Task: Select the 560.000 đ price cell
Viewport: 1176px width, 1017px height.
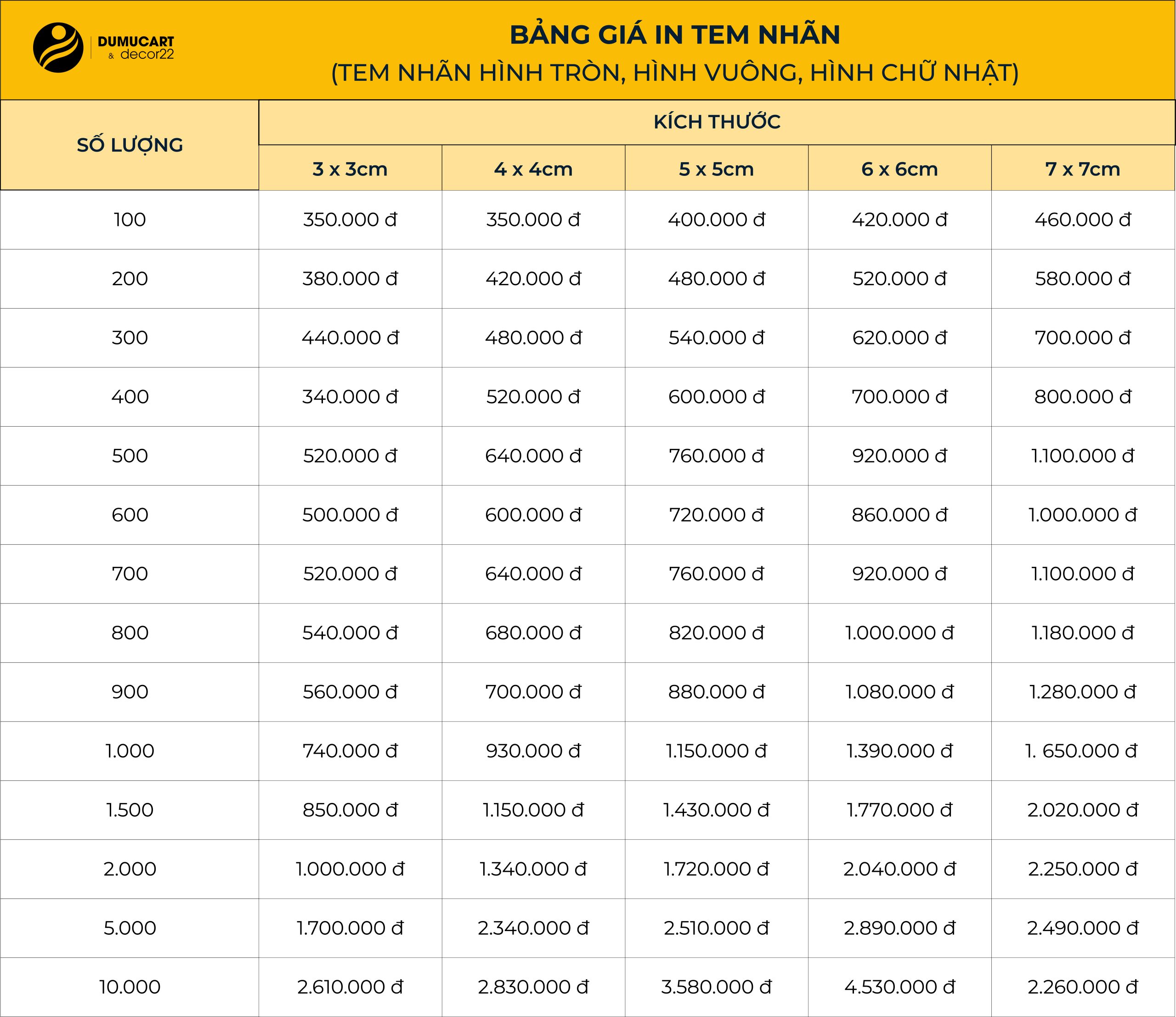Action: click(350, 692)
